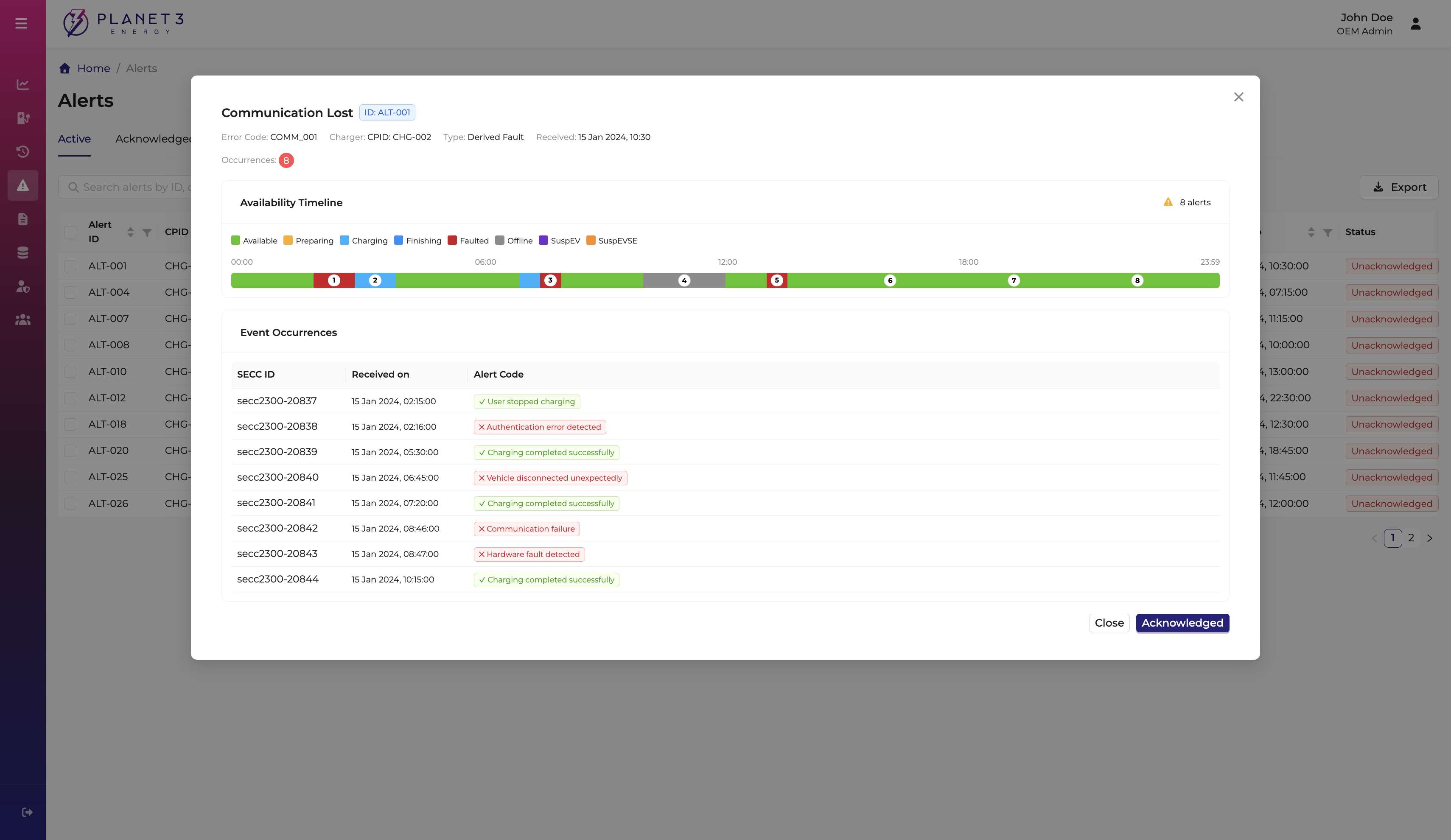Select row secc2300-20844
1451x840 pixels.
click(x=725, y=579)
